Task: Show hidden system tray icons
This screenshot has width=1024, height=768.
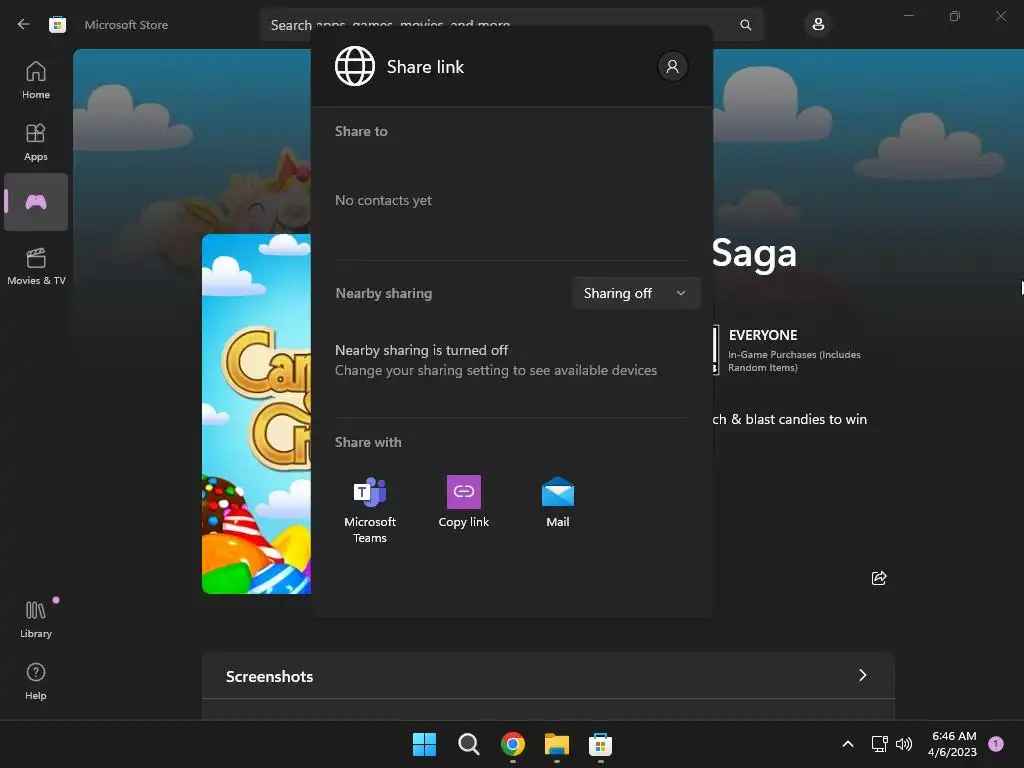Action: pos(848,744)
